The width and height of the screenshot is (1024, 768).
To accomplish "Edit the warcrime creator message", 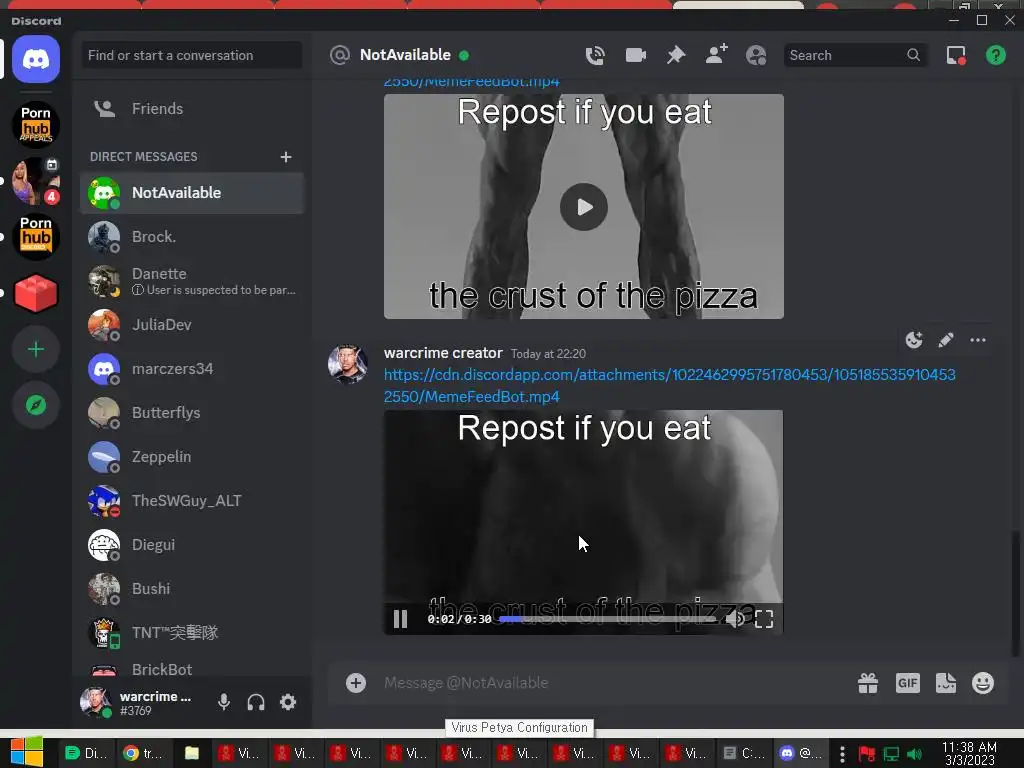I will click(x=946, y=340).
